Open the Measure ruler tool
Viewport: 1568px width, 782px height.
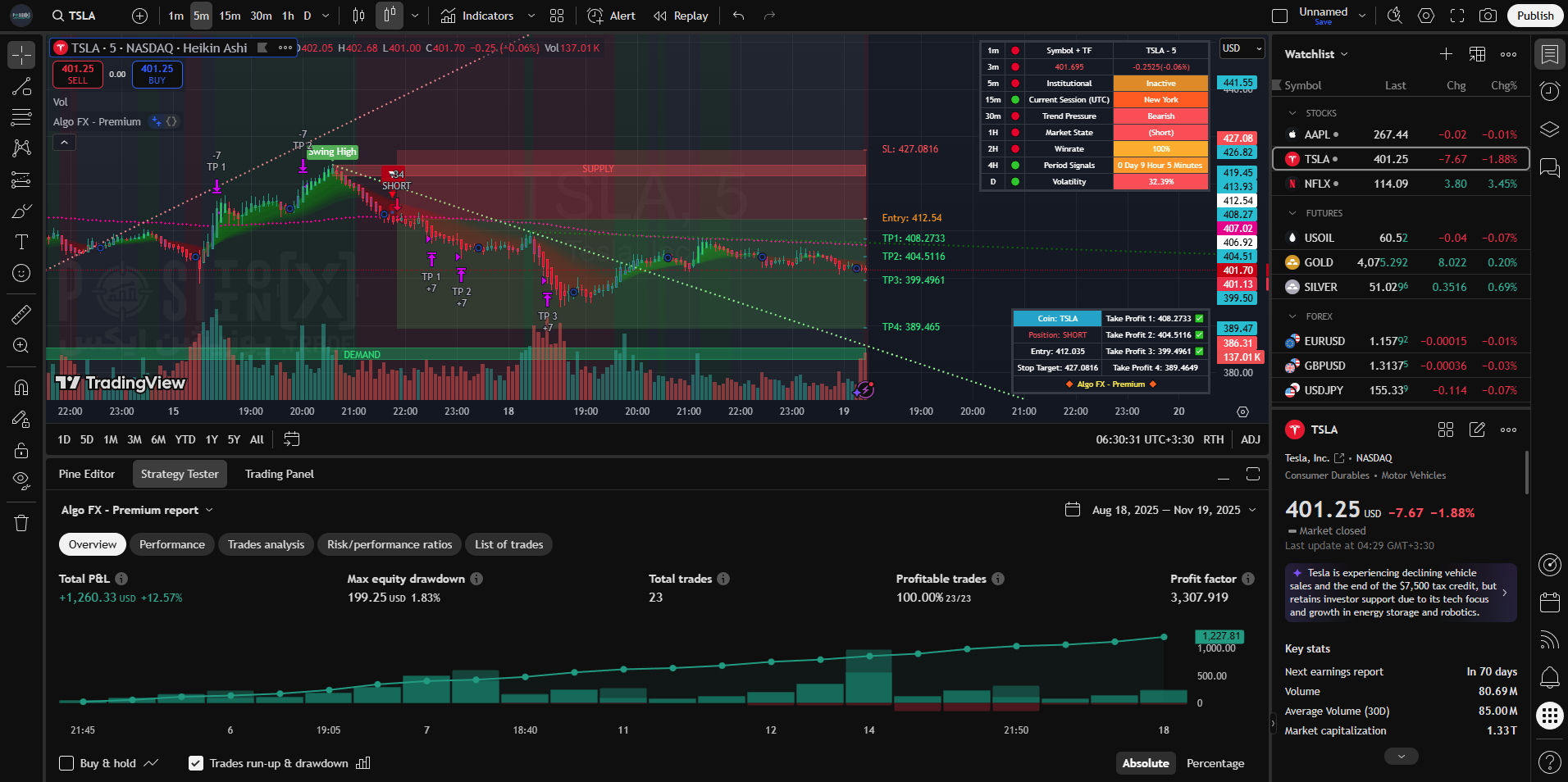pos(21,314)
